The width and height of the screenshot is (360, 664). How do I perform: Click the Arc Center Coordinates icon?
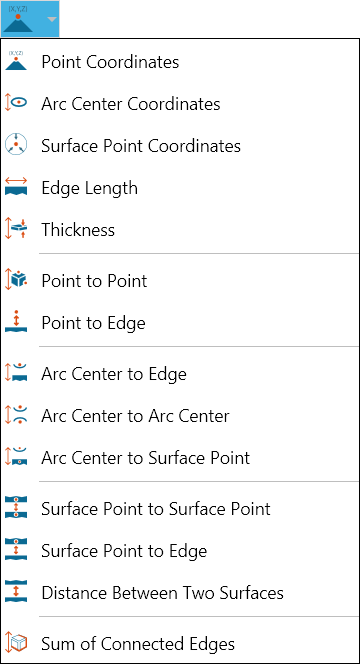[16, 103]
